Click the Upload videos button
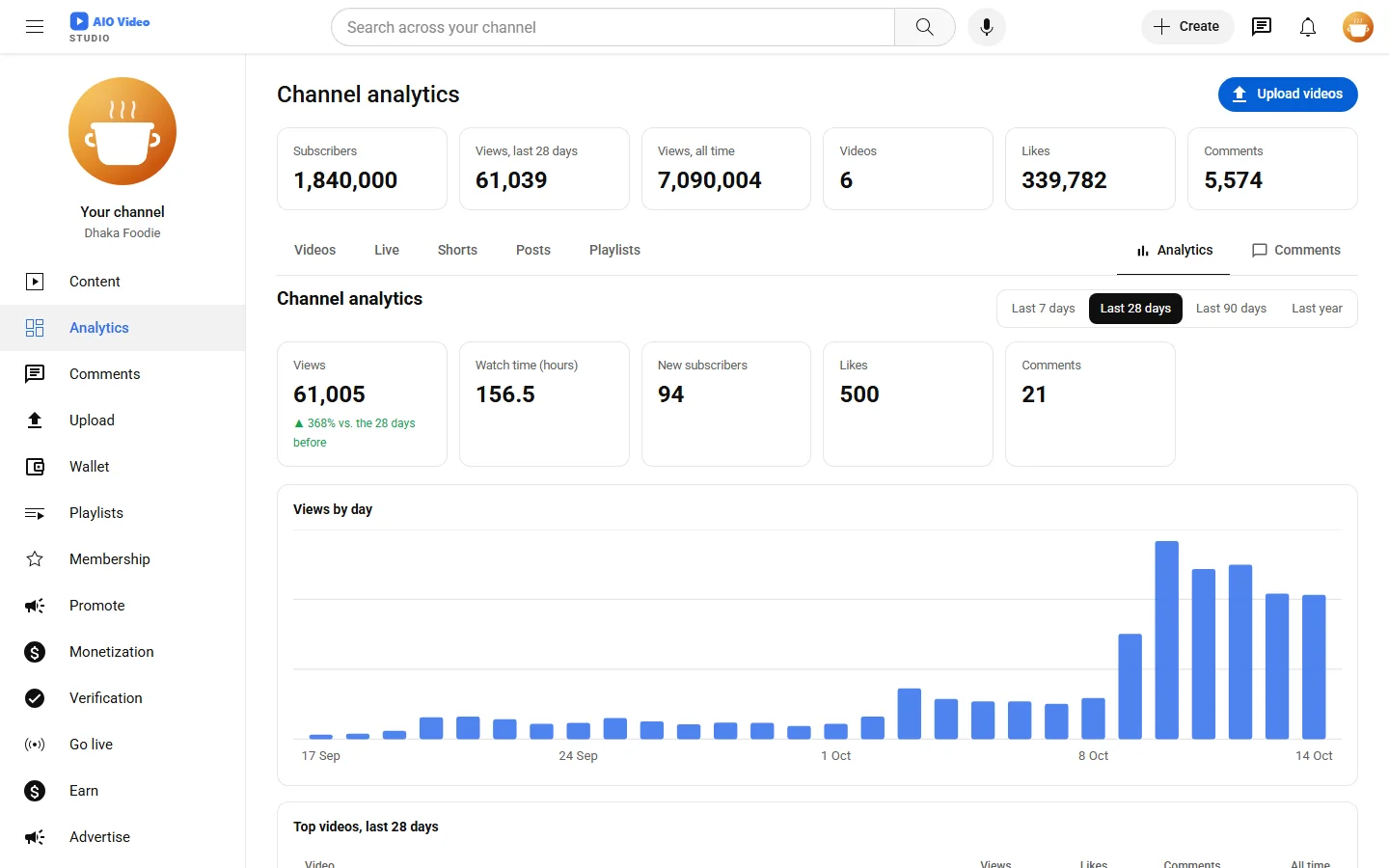1389x868 pixels. (1288, 95)
